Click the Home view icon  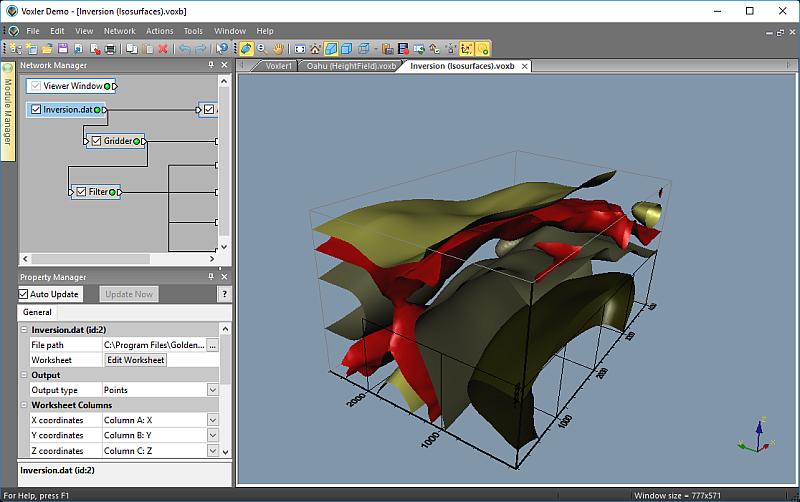[x=315, y=48]
